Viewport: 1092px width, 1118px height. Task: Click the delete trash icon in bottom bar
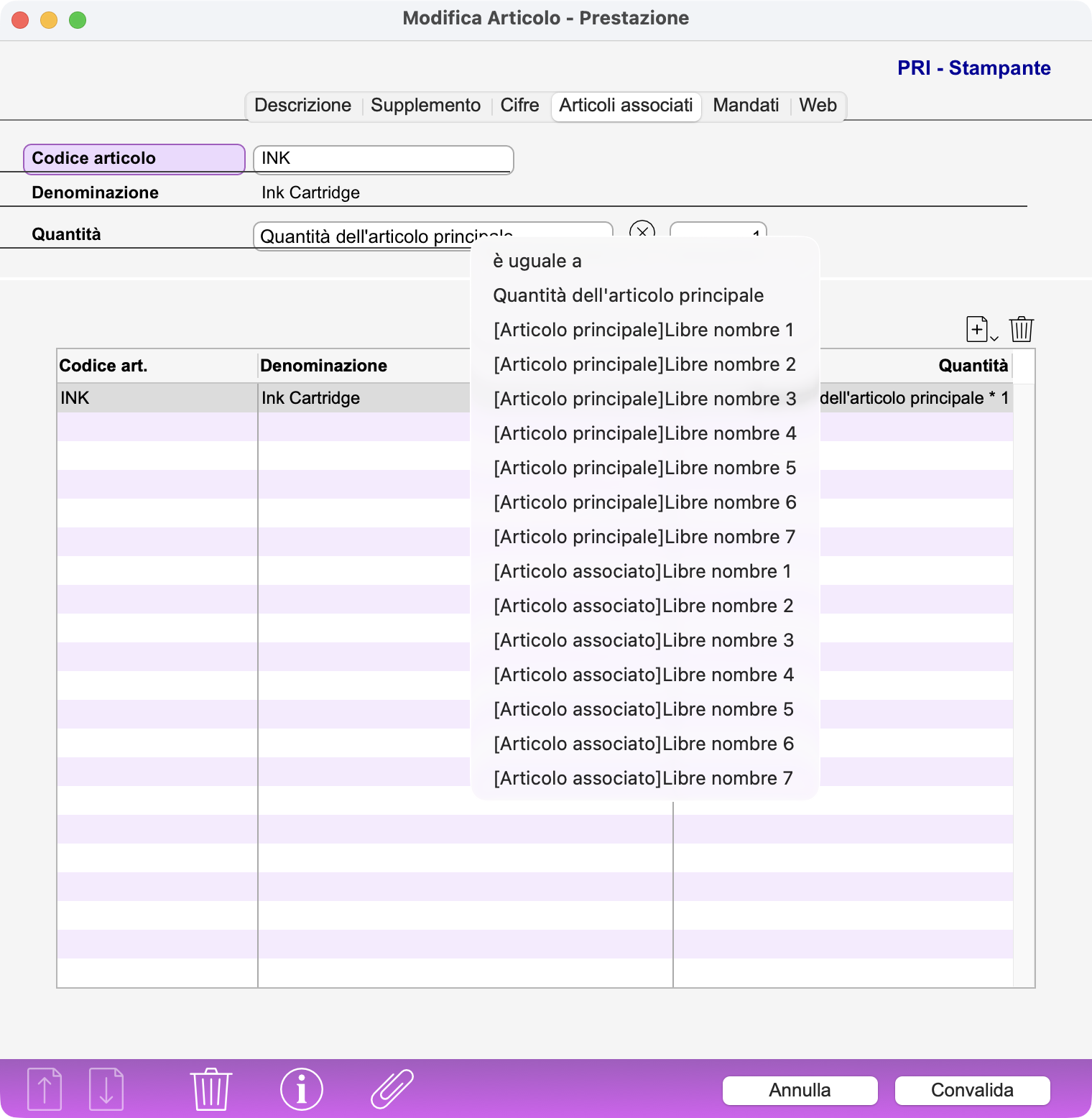click(210, 1089)
